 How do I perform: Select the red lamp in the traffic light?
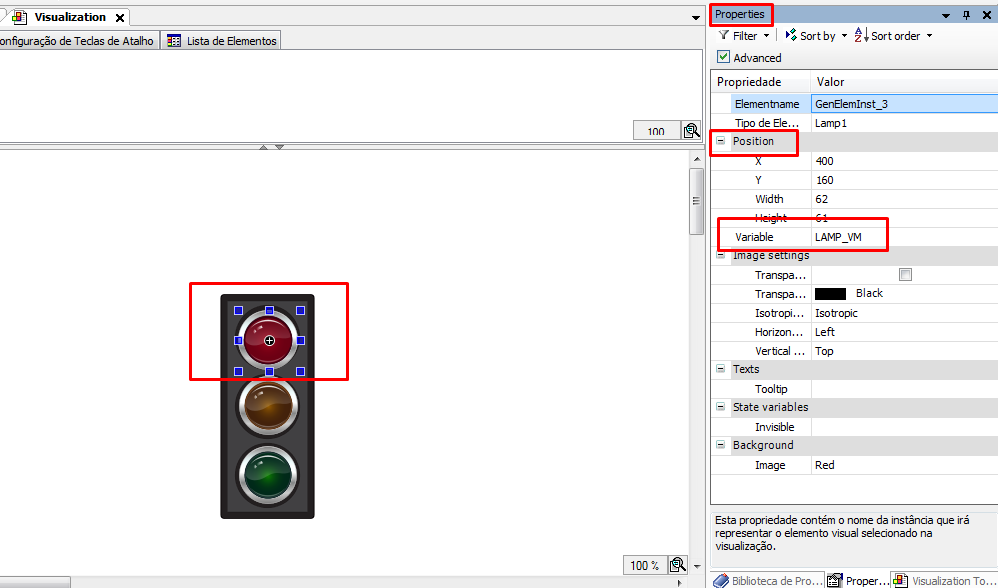[268, 341]
